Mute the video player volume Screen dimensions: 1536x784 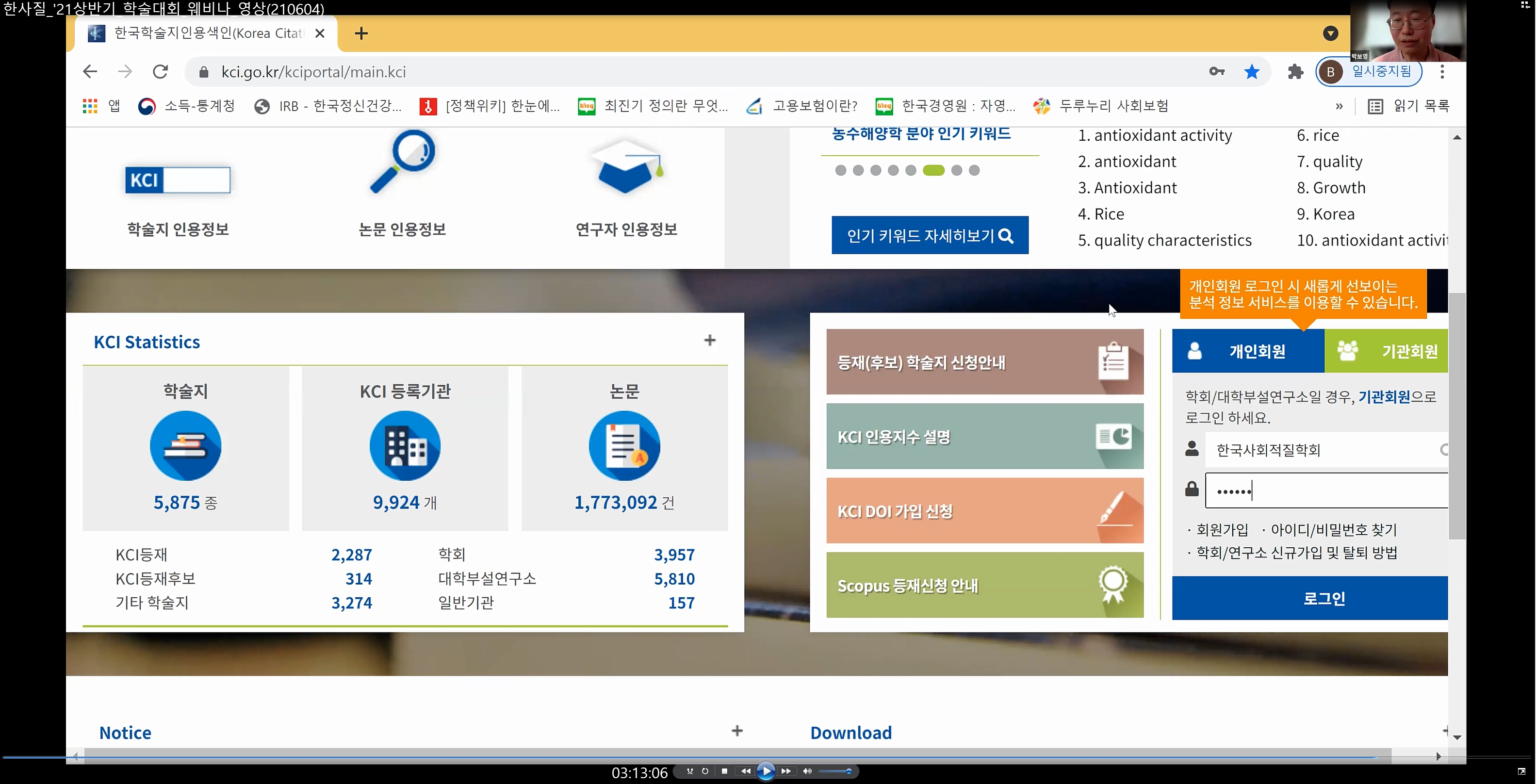point(807,771)
